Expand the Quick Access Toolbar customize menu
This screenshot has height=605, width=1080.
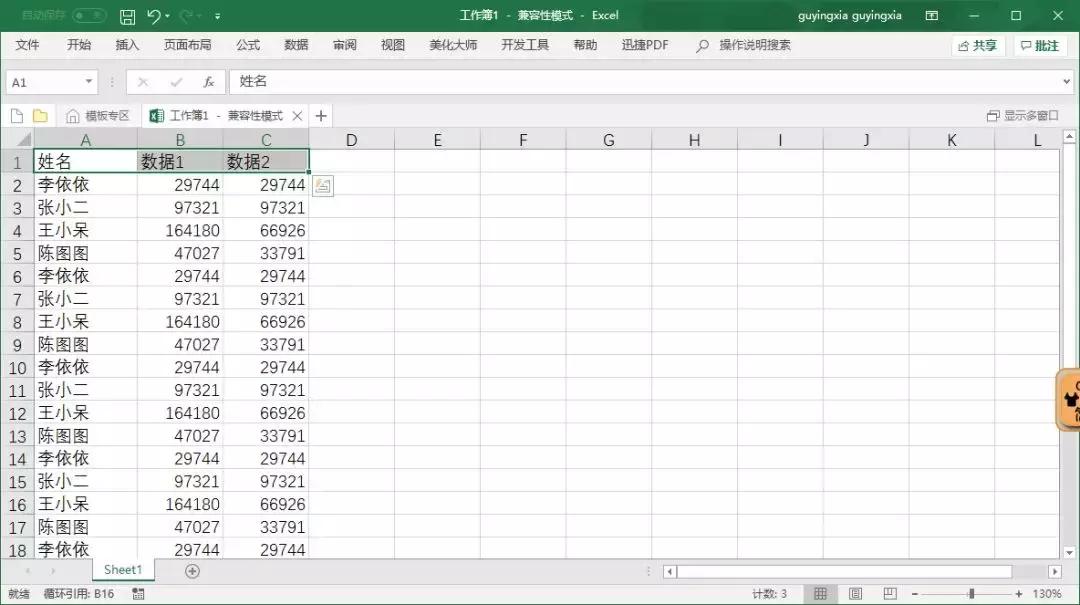[x=215, y=15]
